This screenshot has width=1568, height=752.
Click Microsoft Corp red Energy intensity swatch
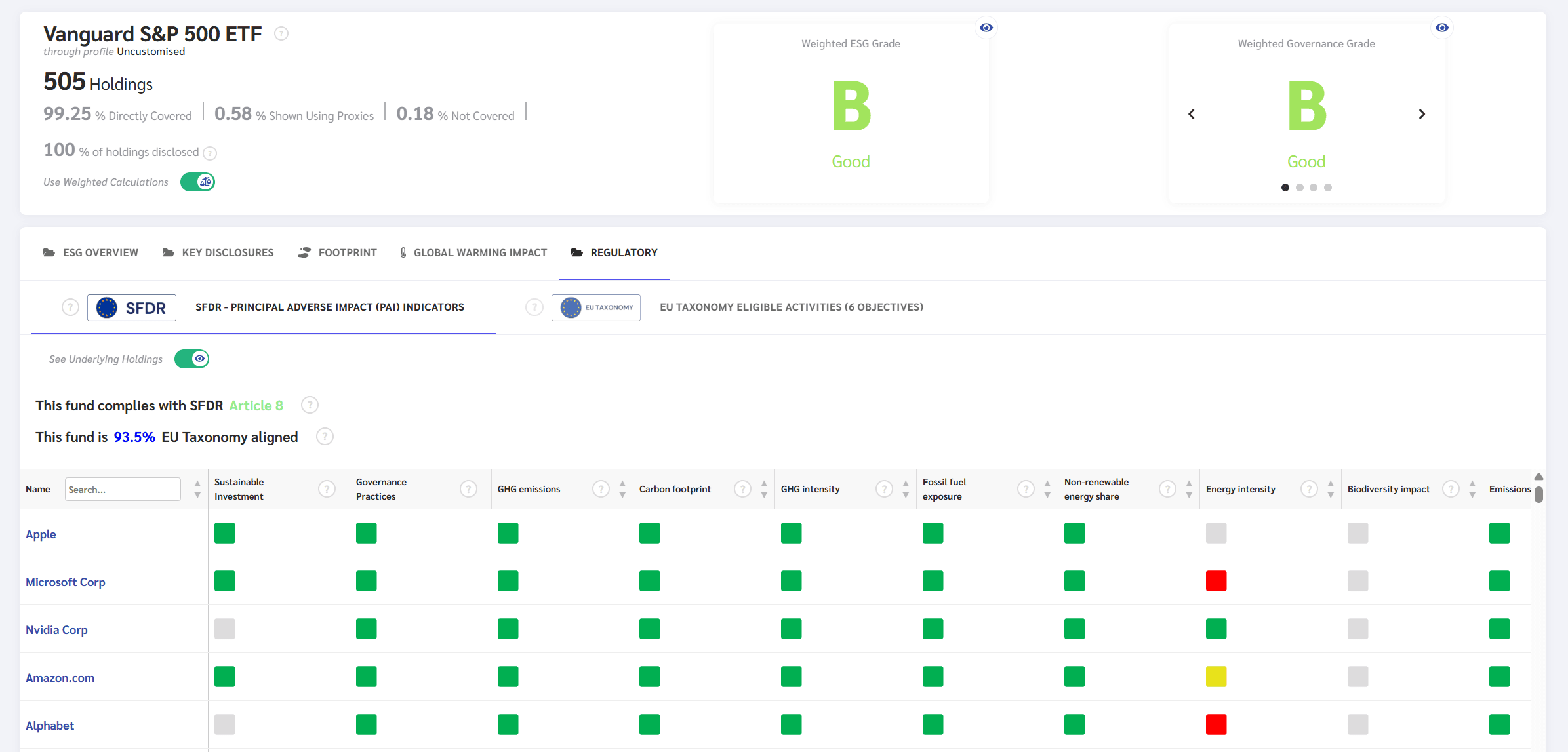coord(1216,581)
